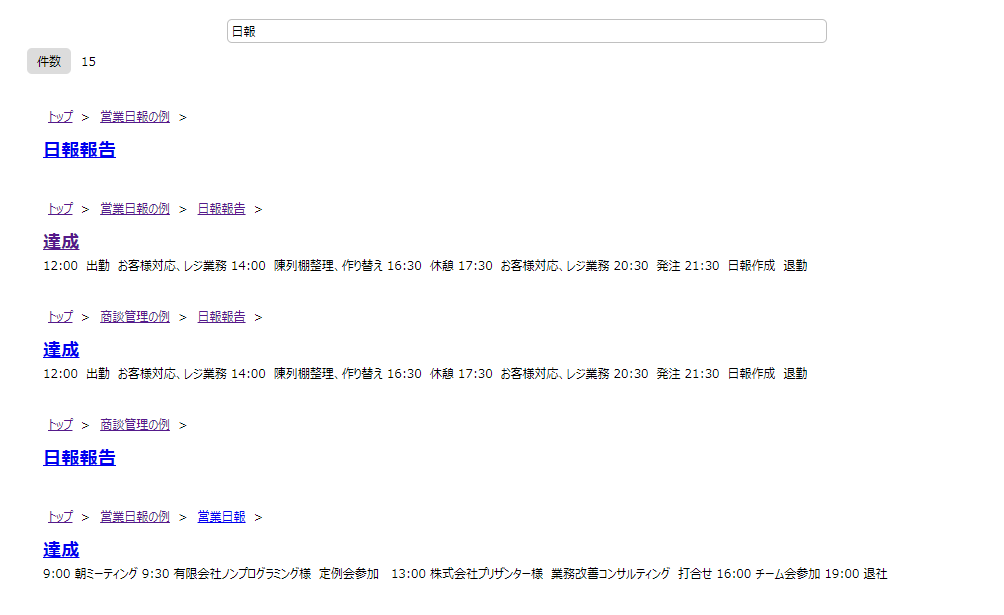Click 日報報告 breadcrumb in the third result

pyautogui.click(x=221, y=316)
